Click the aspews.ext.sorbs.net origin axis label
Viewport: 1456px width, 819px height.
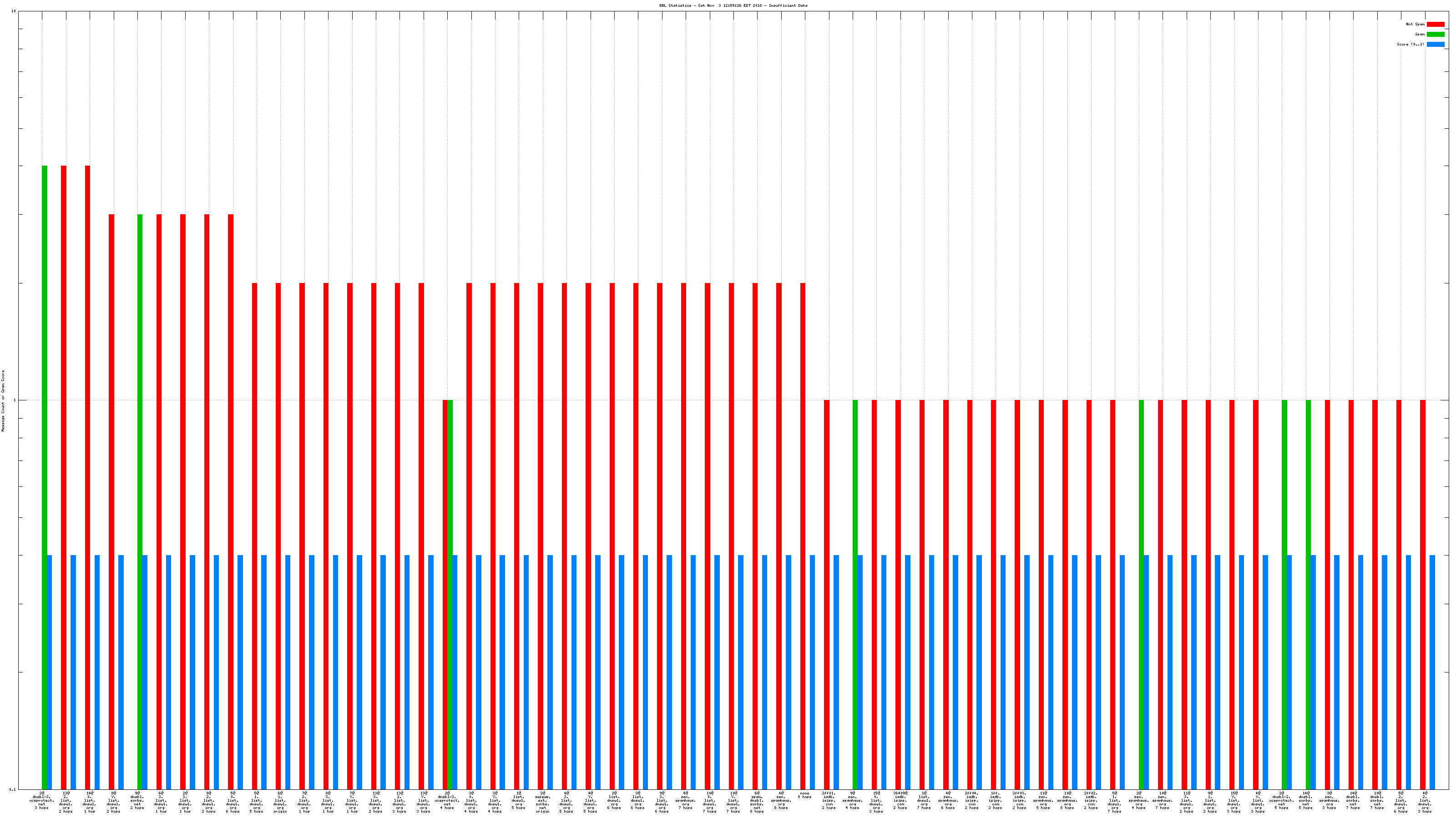(x=543, y=802)
